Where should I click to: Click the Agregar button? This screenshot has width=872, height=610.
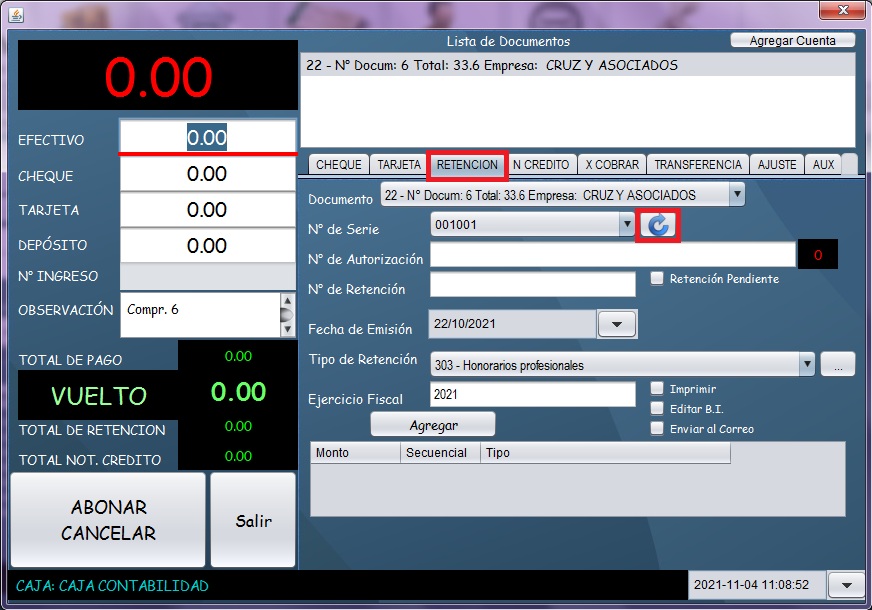[x=433, y=425]
